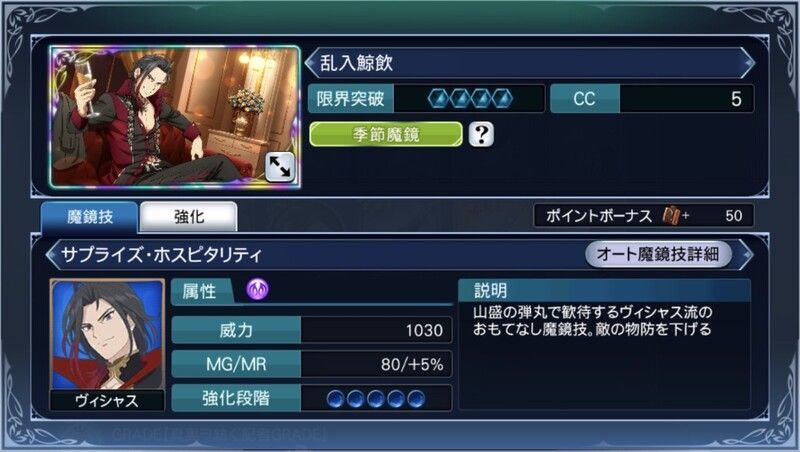Screen dimensions: 800x452
Task: Click the 乱入鯨飲 card illustration
Action: (x=175, y=117)
